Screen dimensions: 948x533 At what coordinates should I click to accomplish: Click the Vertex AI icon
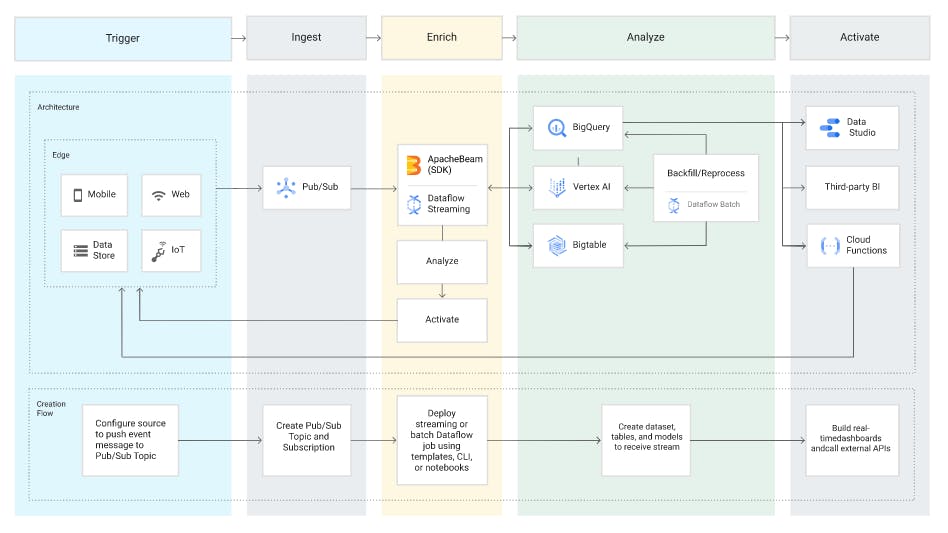click(x=557, y=187)
